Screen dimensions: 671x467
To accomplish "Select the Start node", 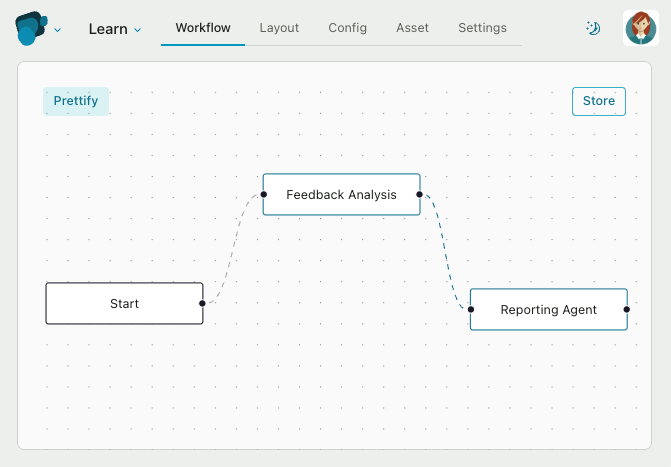I will tap(125, 303).
